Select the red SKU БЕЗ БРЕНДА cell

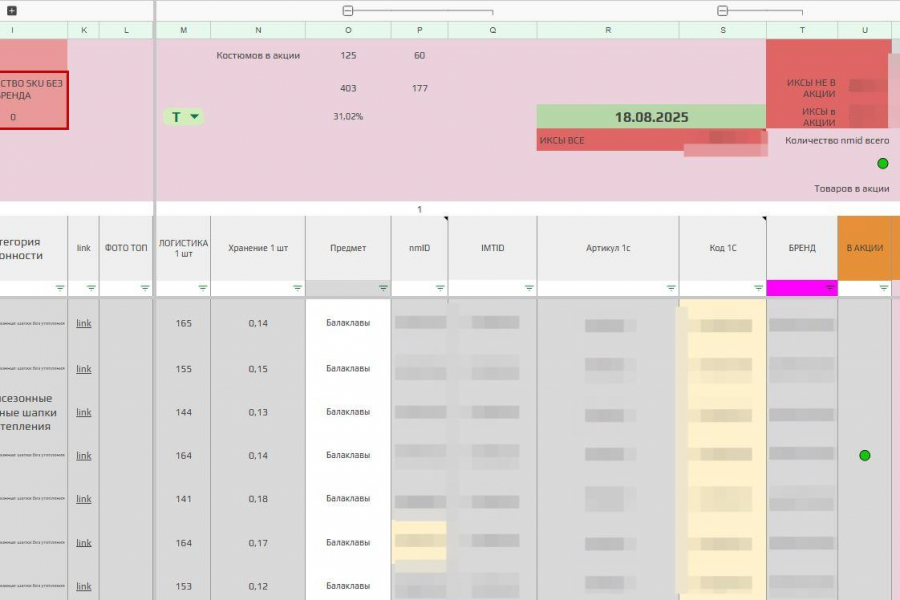coord(33,100)
